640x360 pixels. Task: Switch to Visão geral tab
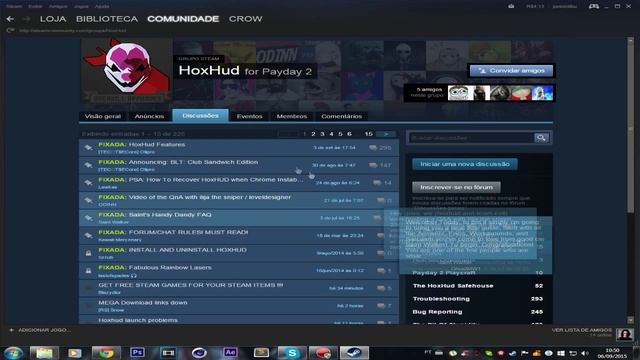102,116
